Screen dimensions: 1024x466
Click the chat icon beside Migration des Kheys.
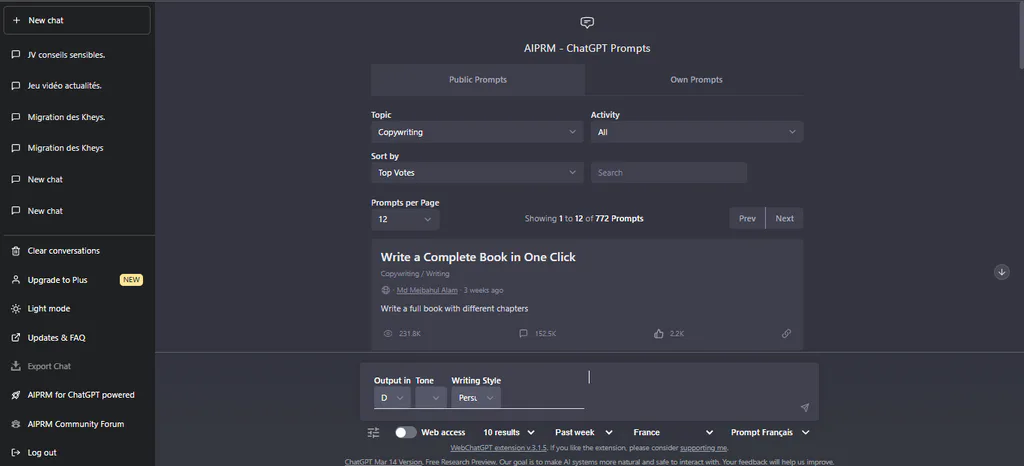[16, 117]
